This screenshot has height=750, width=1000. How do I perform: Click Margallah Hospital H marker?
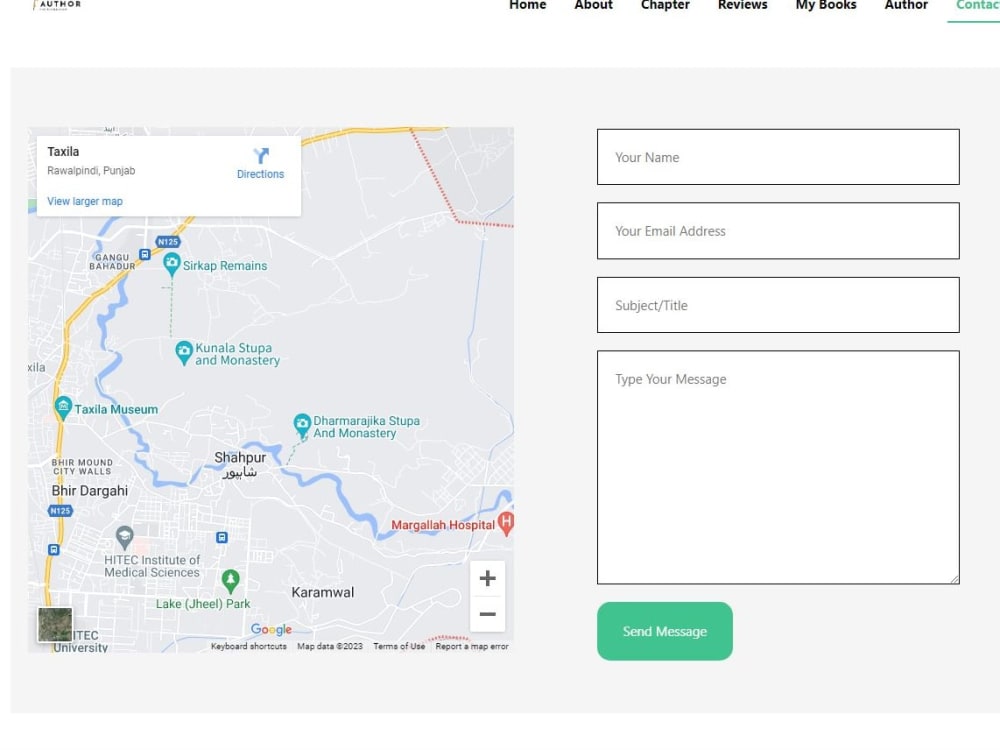click(x=506, y=522)
